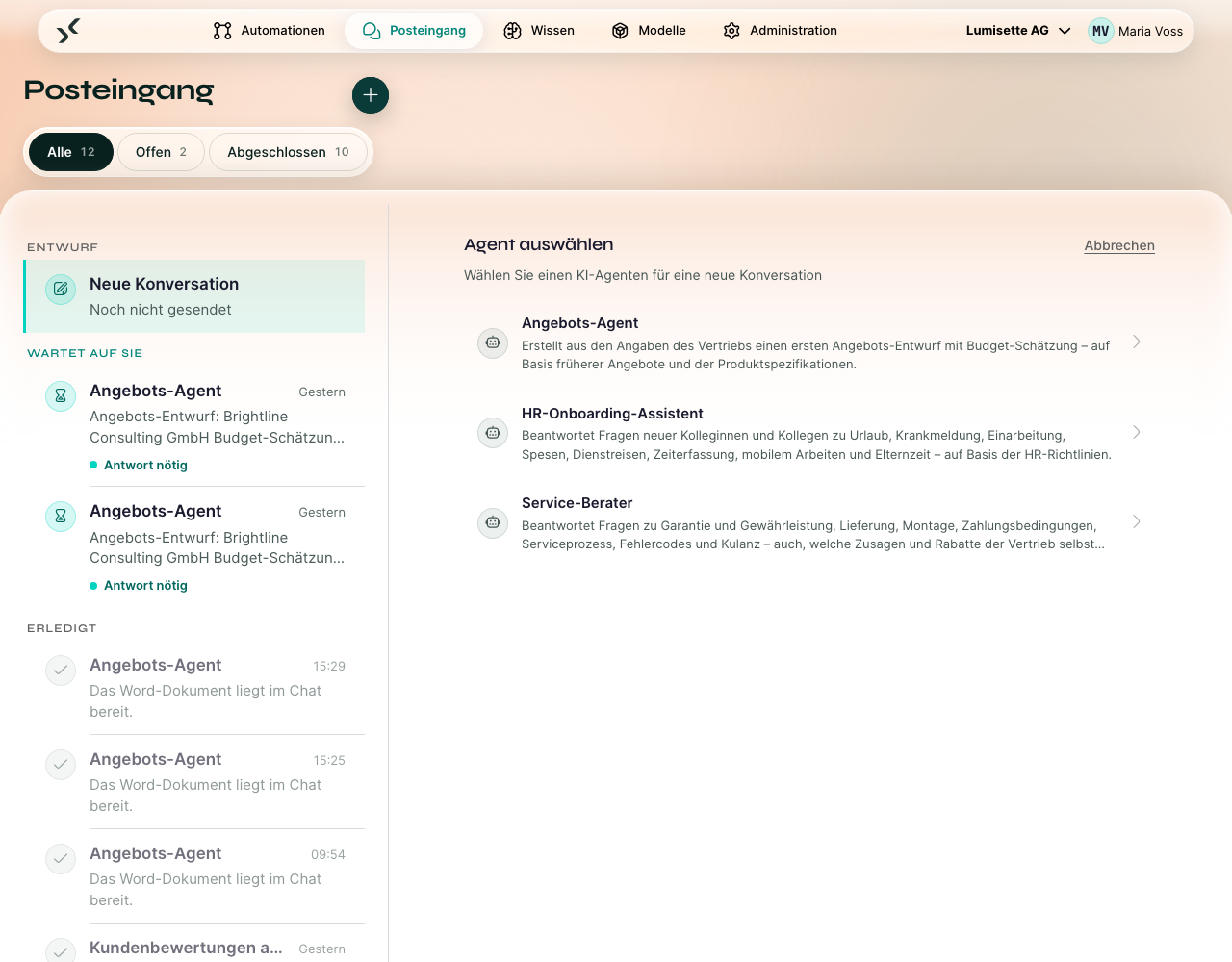Viewport: 1232px width, 962px height.
Task: Choose the Service-Berater agent title
Action: coord(577,503)
